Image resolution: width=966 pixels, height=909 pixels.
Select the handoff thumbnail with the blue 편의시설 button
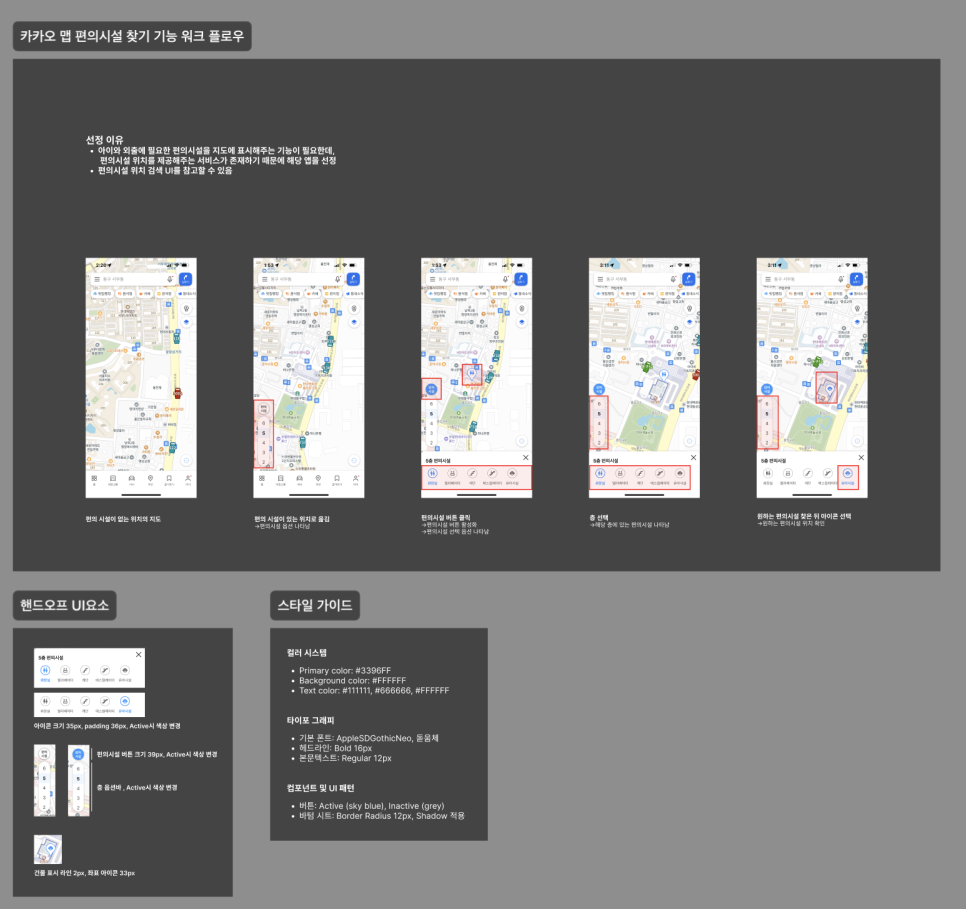coord(79,780)
